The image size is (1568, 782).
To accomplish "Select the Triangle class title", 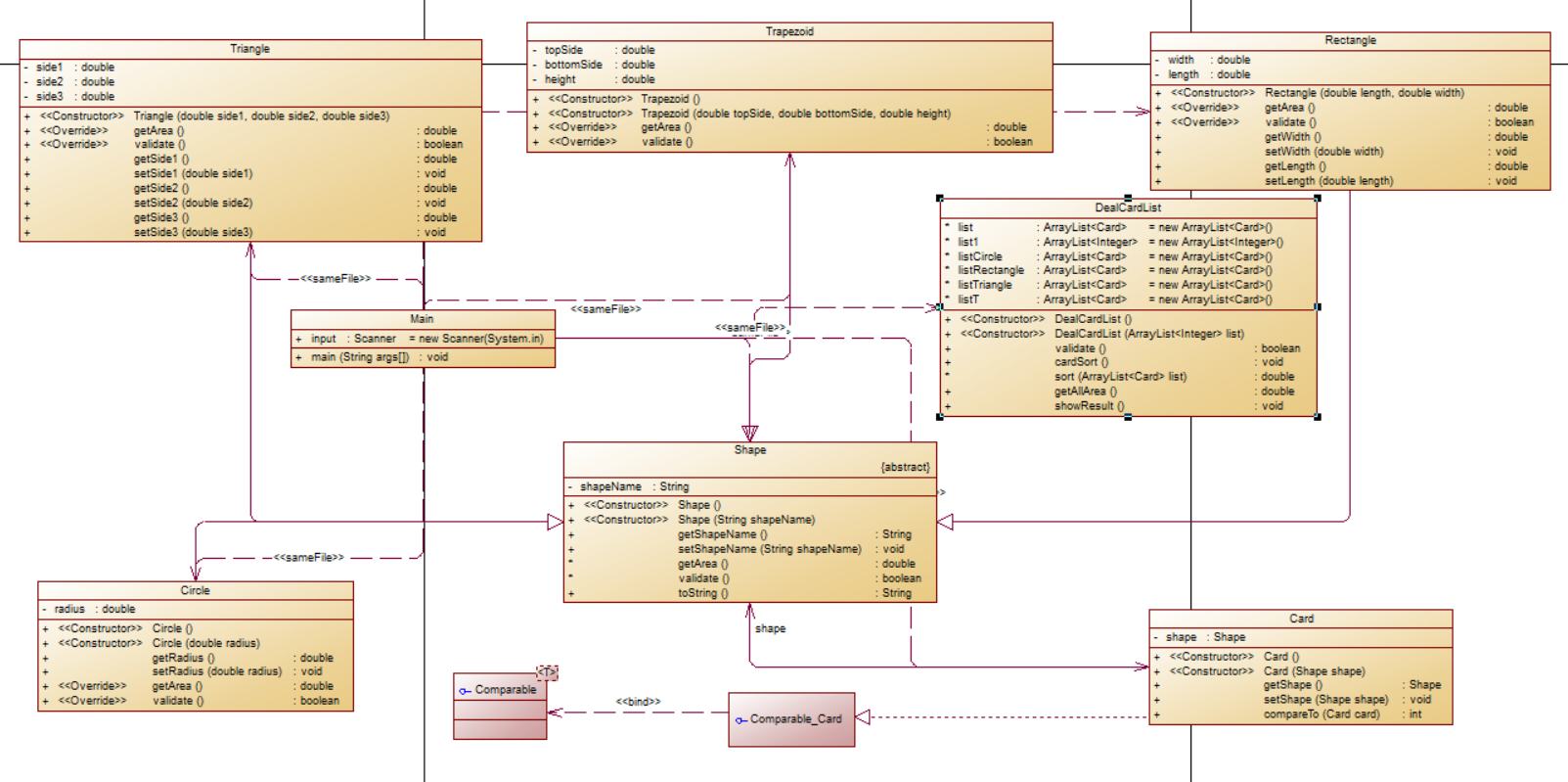I will point(250,49).
